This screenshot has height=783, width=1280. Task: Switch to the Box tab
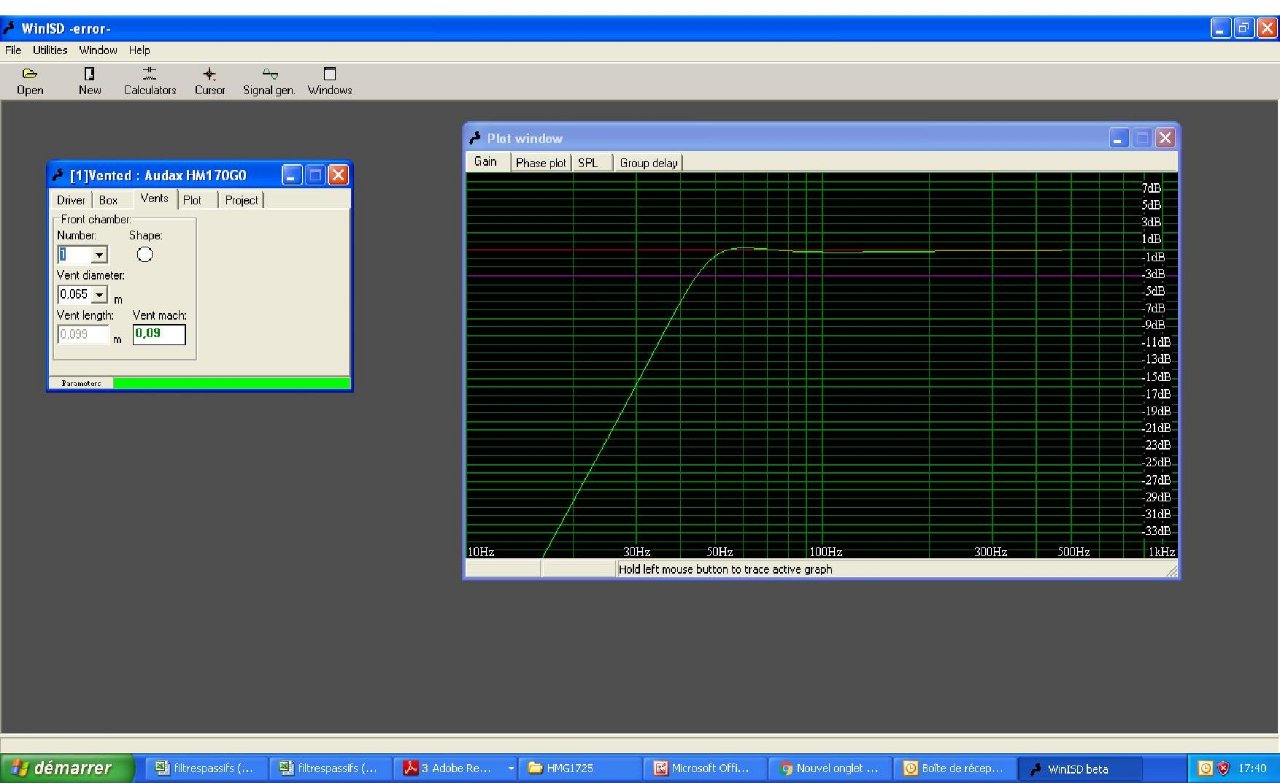(x=108, y=200)
